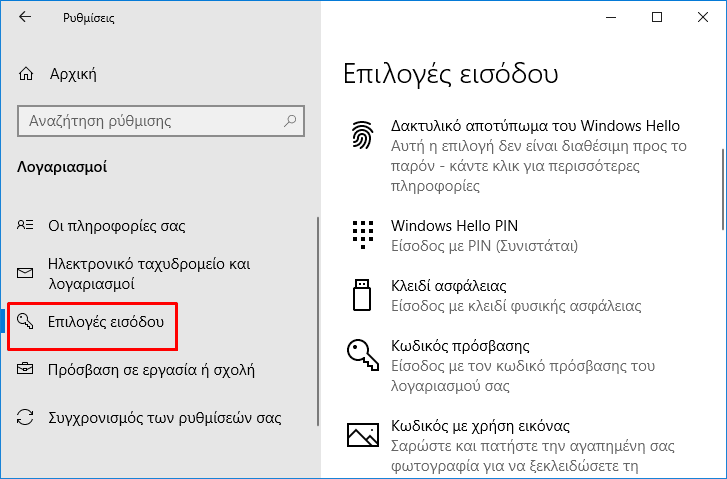Open Οι πληροφορίες σας page
727x479 pixels.
click(116, 226)
